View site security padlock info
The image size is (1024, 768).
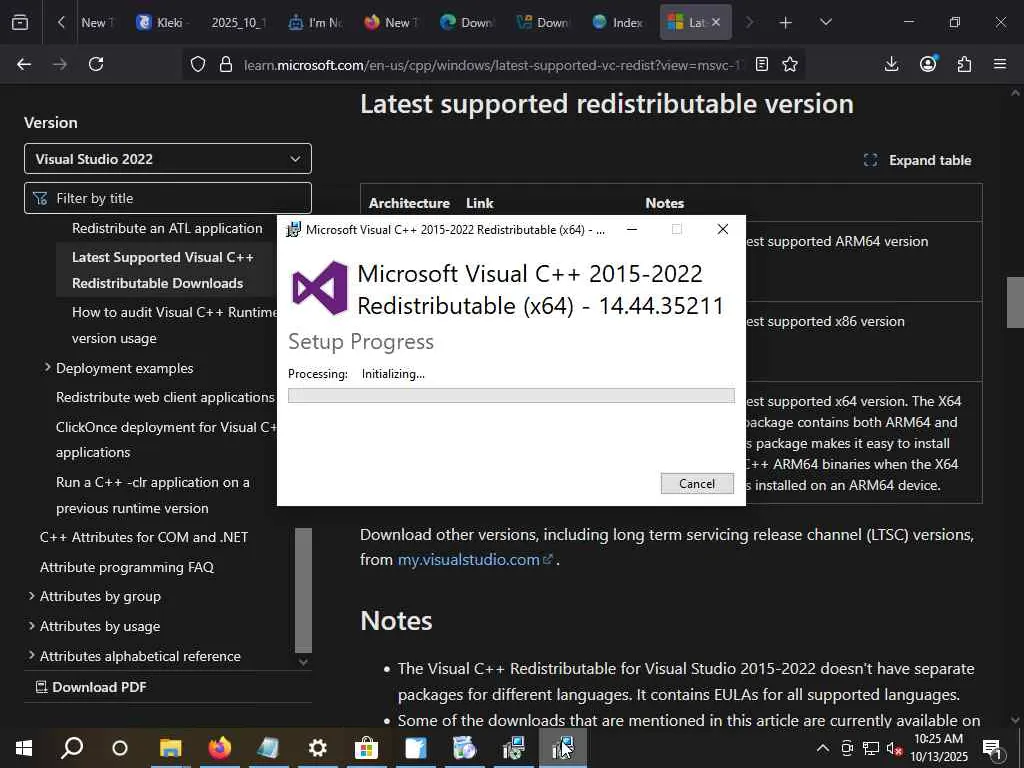pos(226,64)
